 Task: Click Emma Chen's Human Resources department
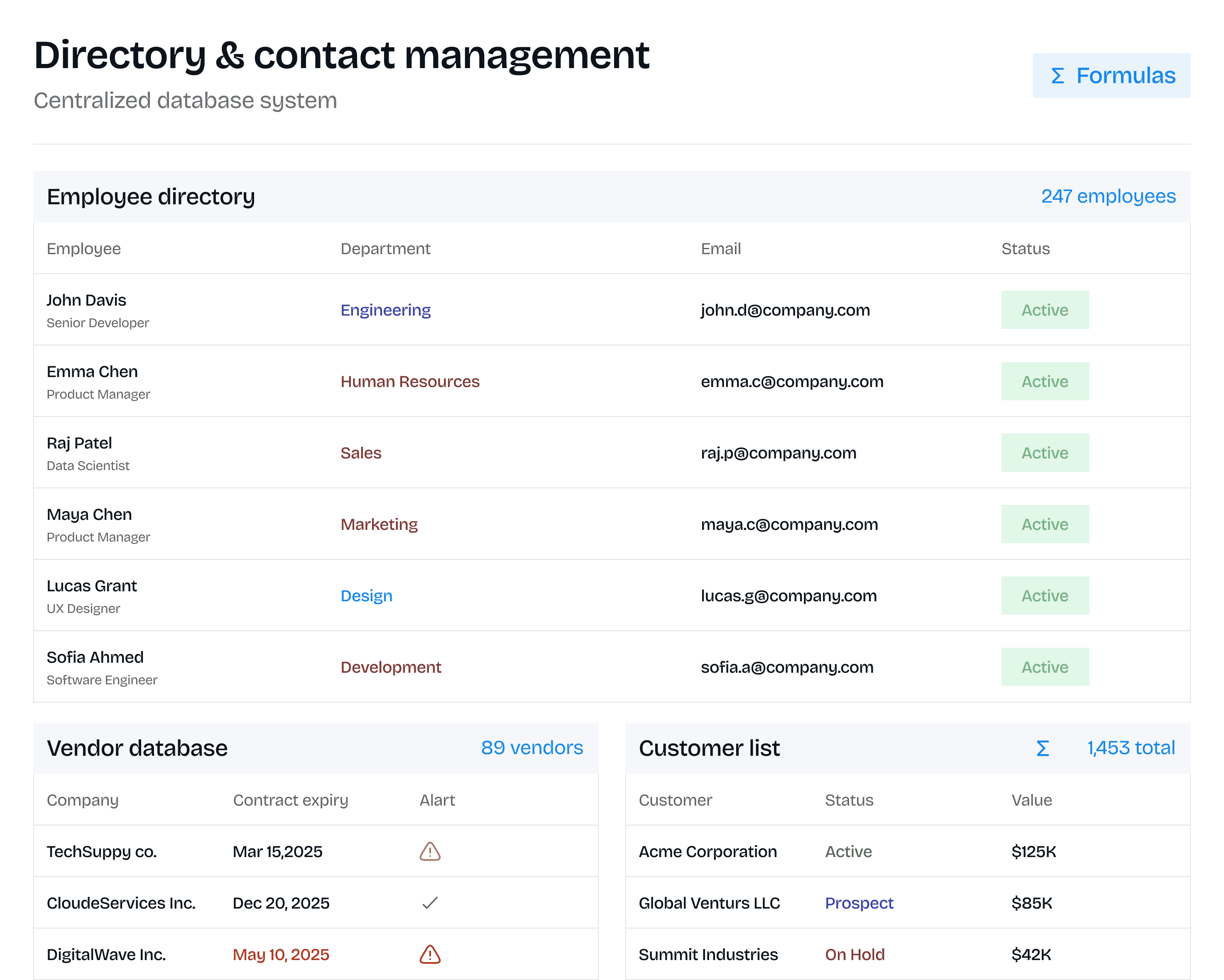(410, 382)
